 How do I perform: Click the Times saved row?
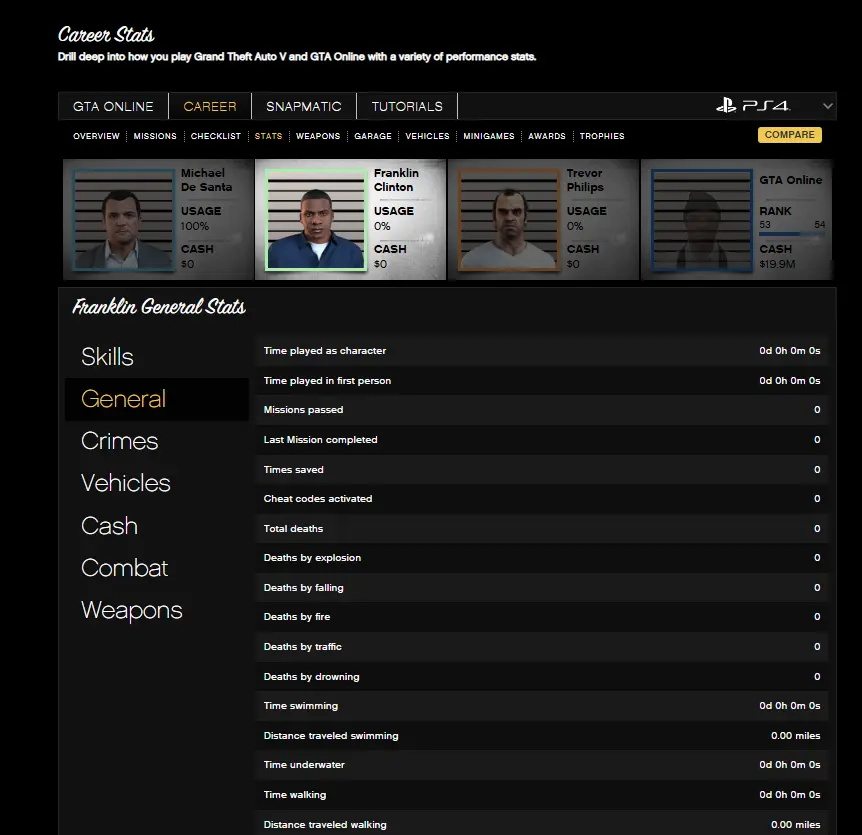541,469
